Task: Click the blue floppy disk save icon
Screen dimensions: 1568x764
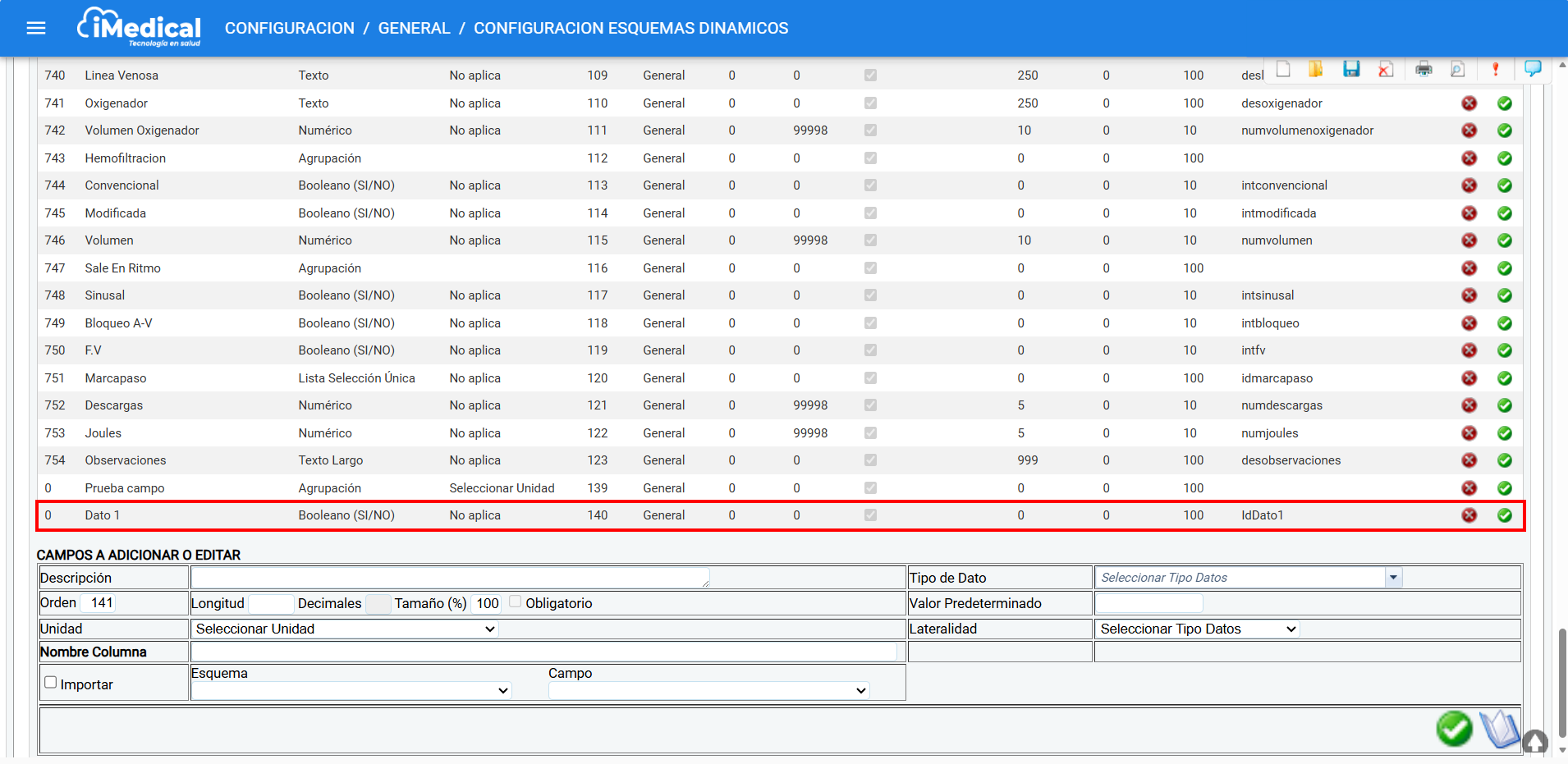Action: pyautogui.click(x=1351, y=69)
